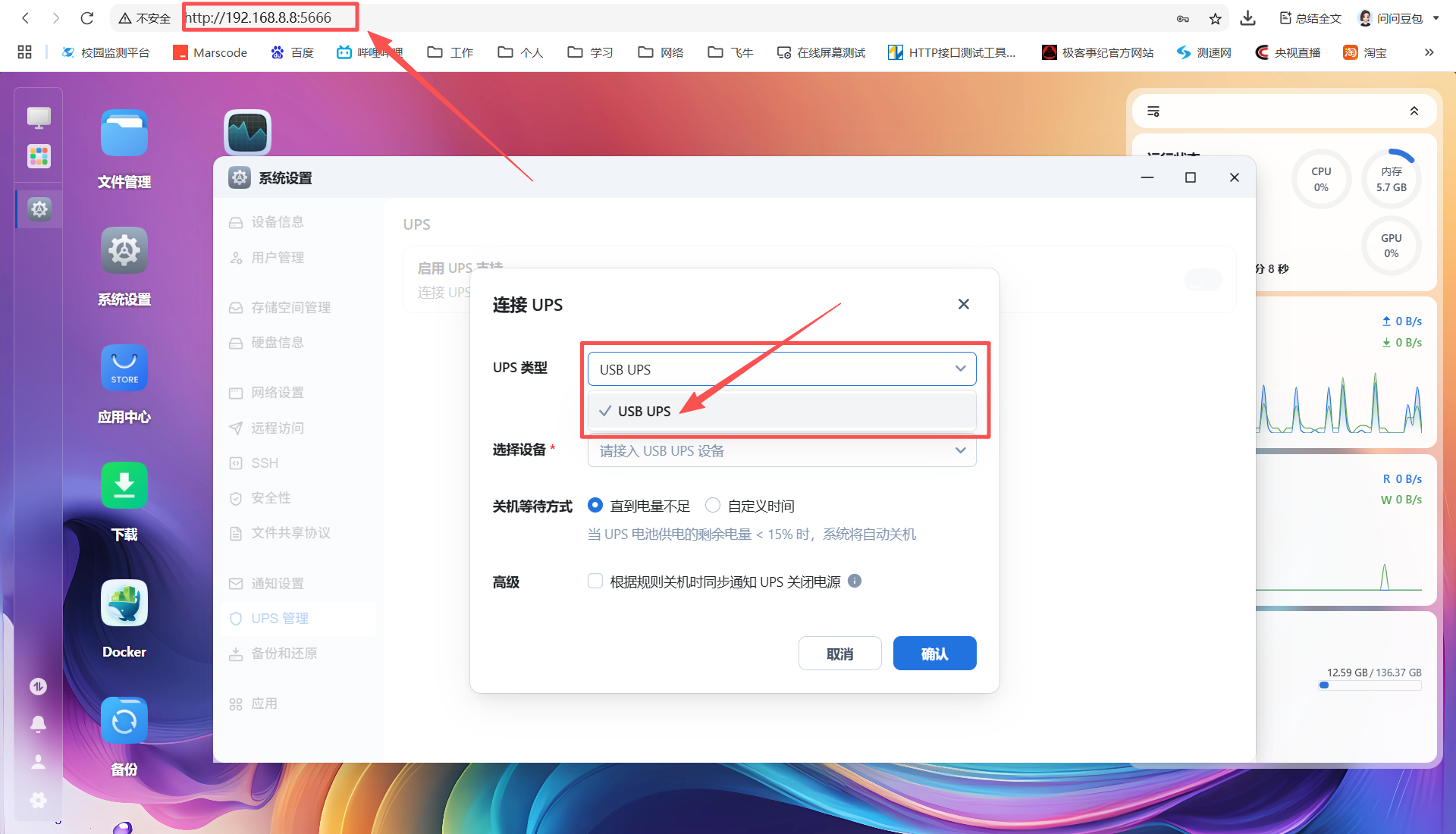Open the 选择设备 device dropdown
1456x834 pixels.
[781, 451]
